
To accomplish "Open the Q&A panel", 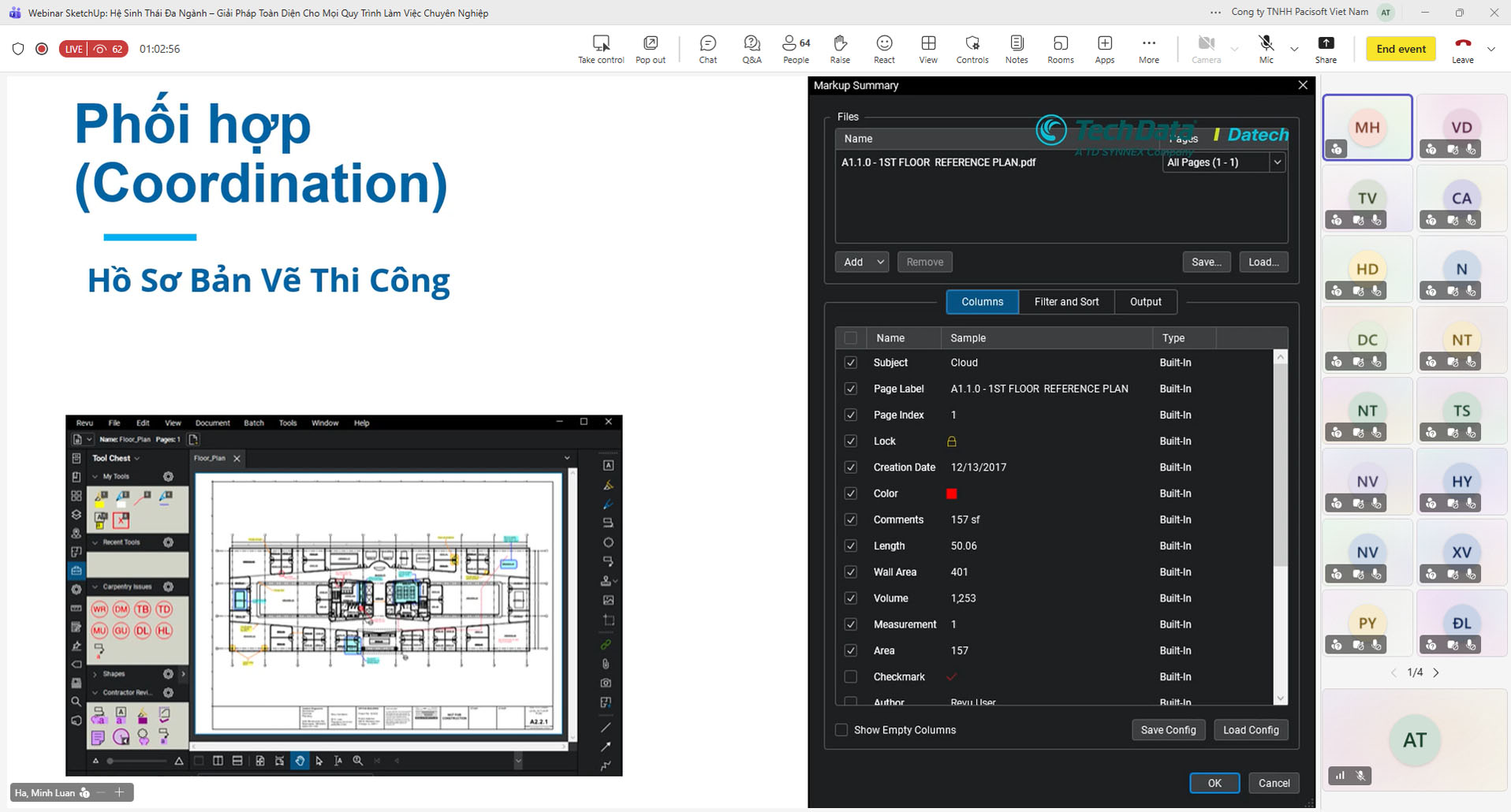I will tap(752, 48).
